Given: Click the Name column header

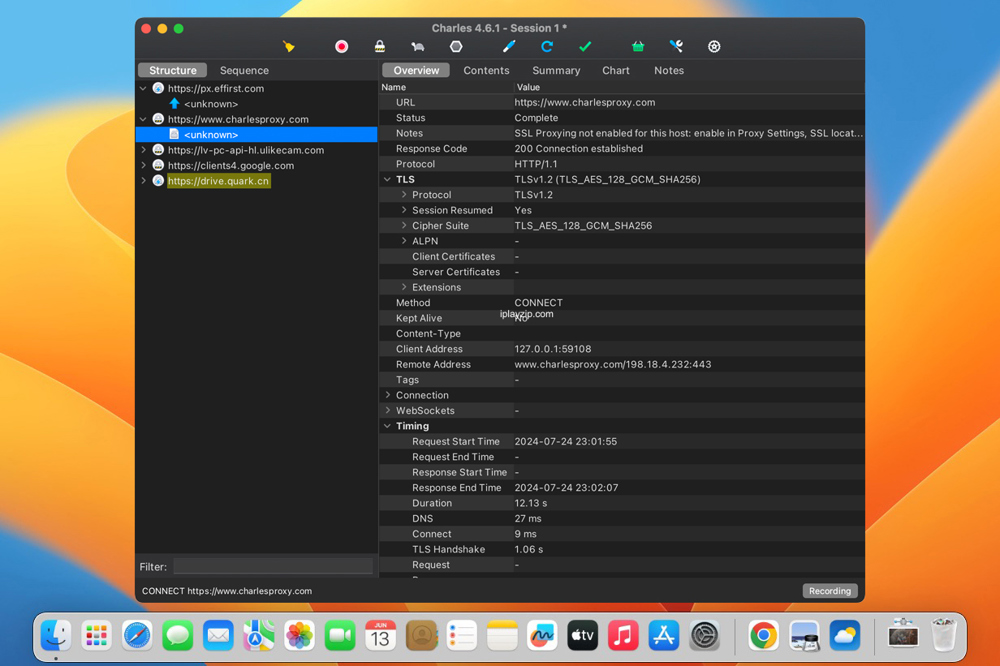Looking at the screenshot, I should [x=393, y=87].
